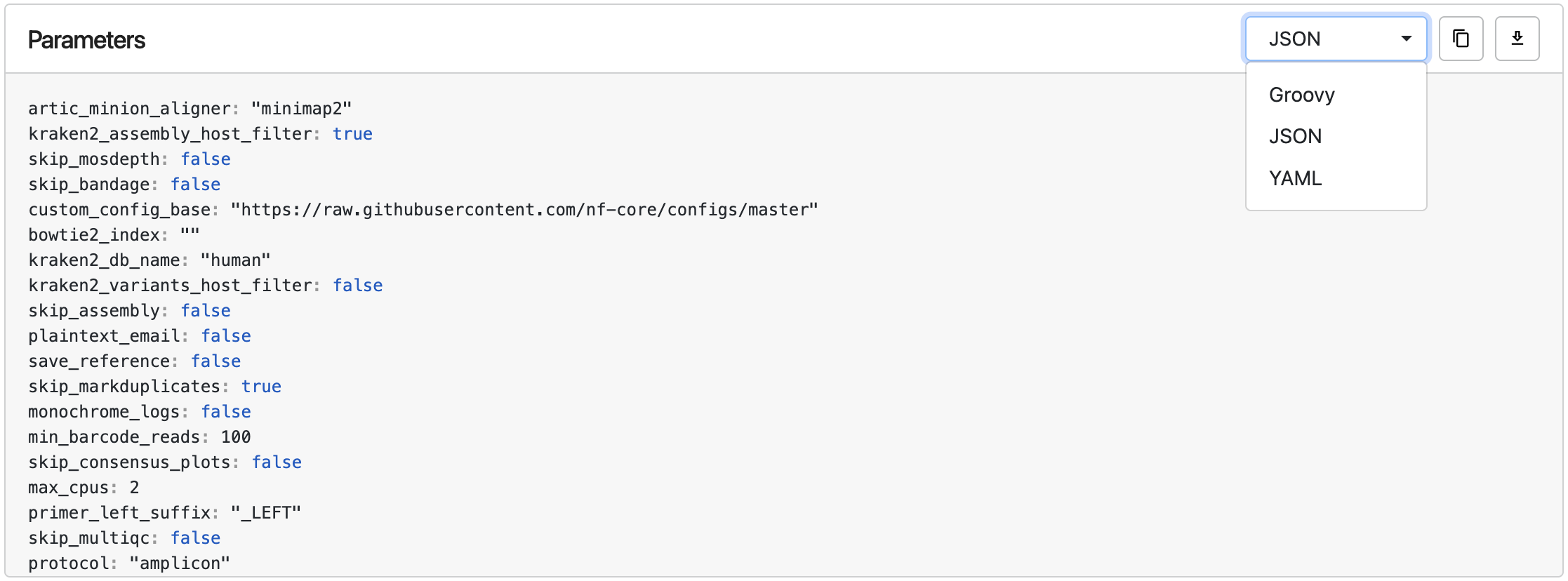Click the min_barcode_reads value 100

(236, 437)
